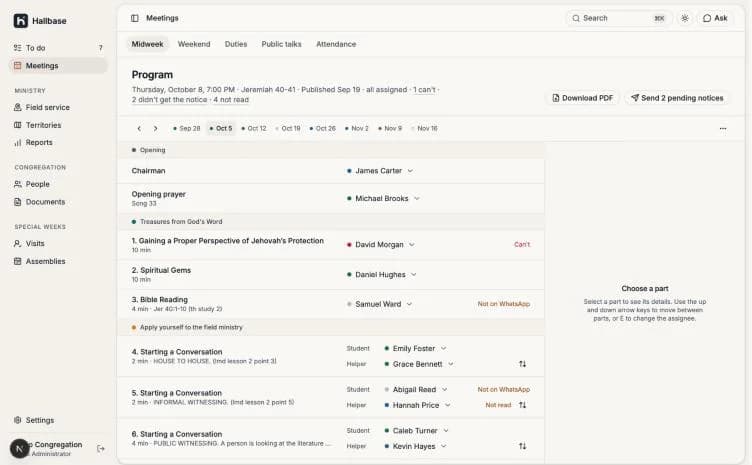Viewport: 752px width, 465px height.
Task: Open Abigail Reed student dropdown
Action: coord(416,390)
